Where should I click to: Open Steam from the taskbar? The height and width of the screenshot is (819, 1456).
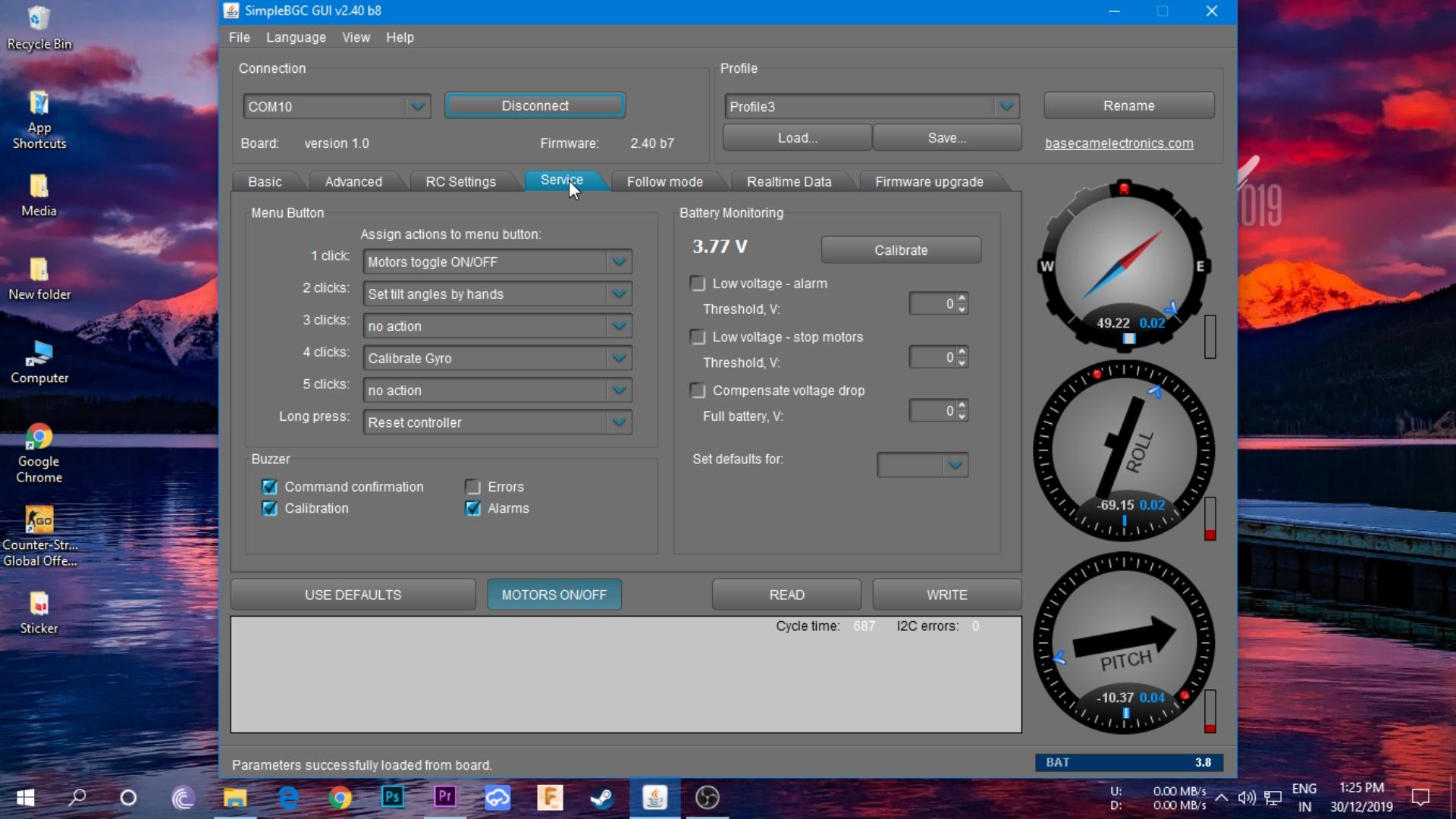pyautogui.click(x=603, y=797)
